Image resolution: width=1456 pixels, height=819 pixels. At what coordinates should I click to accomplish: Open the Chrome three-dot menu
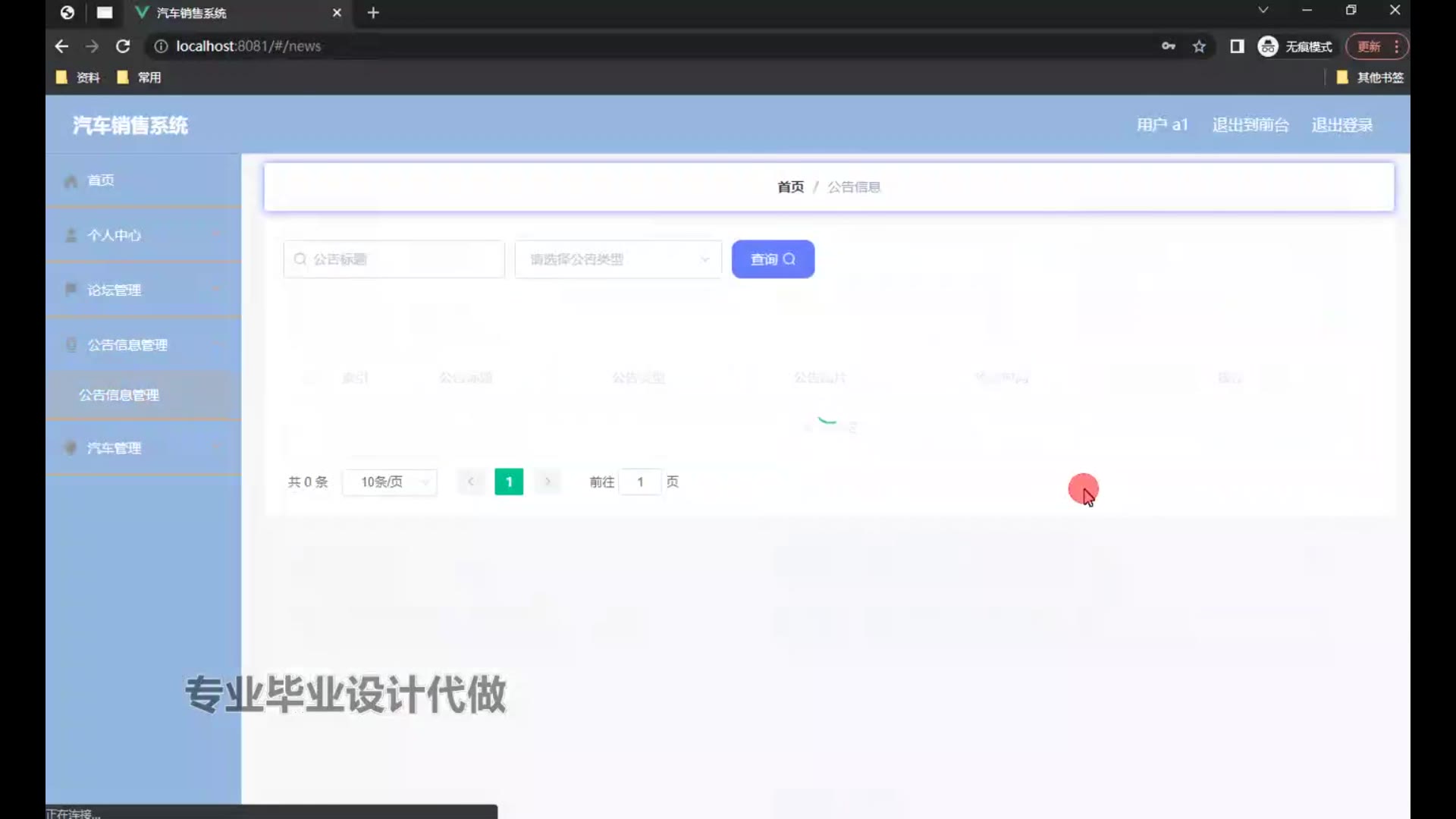tap(1397, 46)
